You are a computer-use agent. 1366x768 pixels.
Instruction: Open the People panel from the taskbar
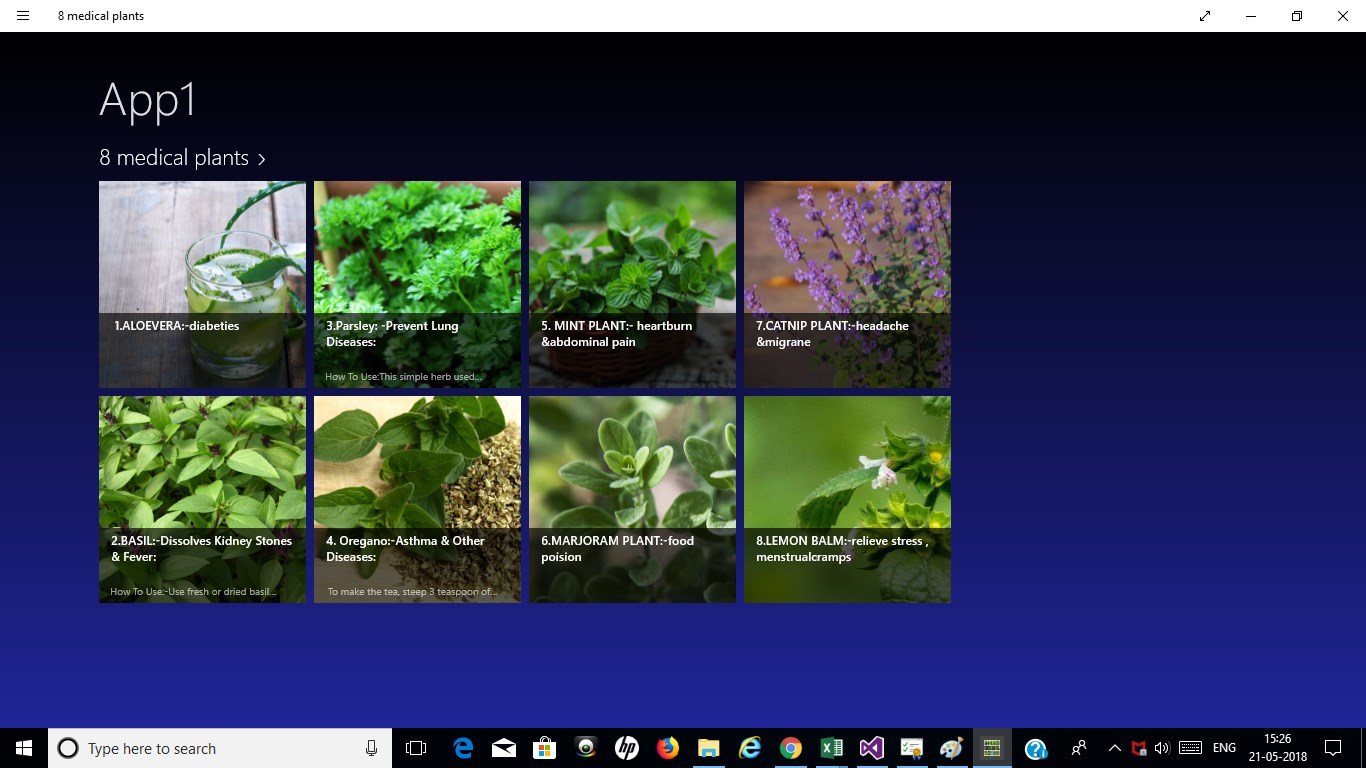coord(1079,747)
